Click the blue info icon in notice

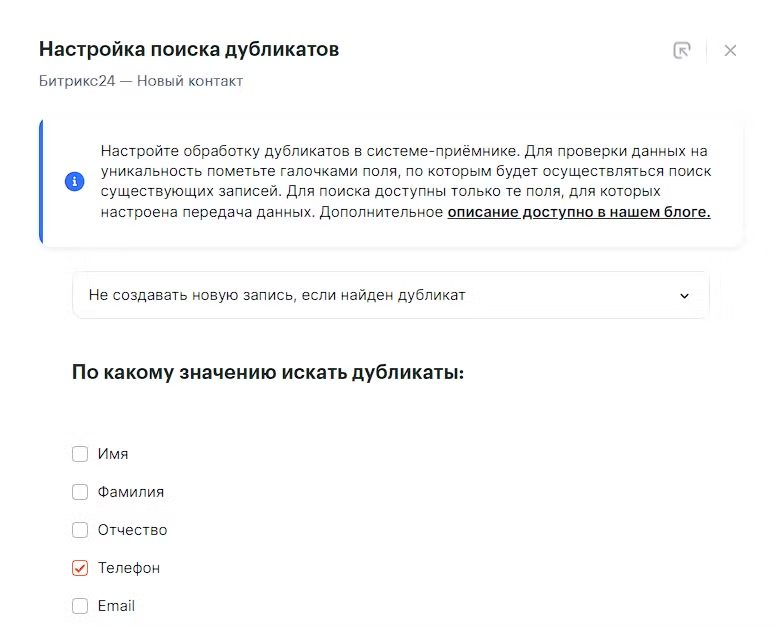74,182
